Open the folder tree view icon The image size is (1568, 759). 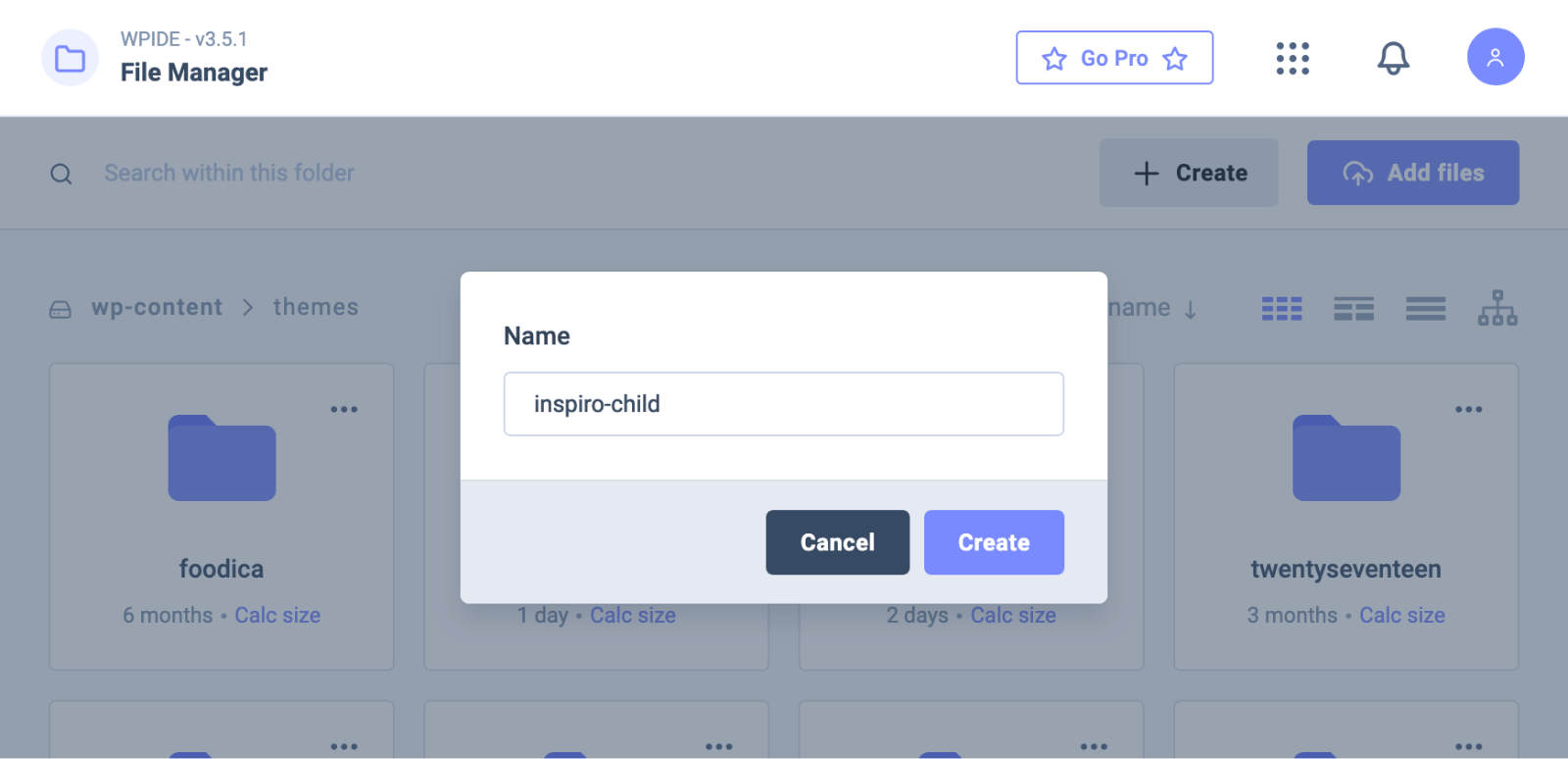tap(1497, 308)
